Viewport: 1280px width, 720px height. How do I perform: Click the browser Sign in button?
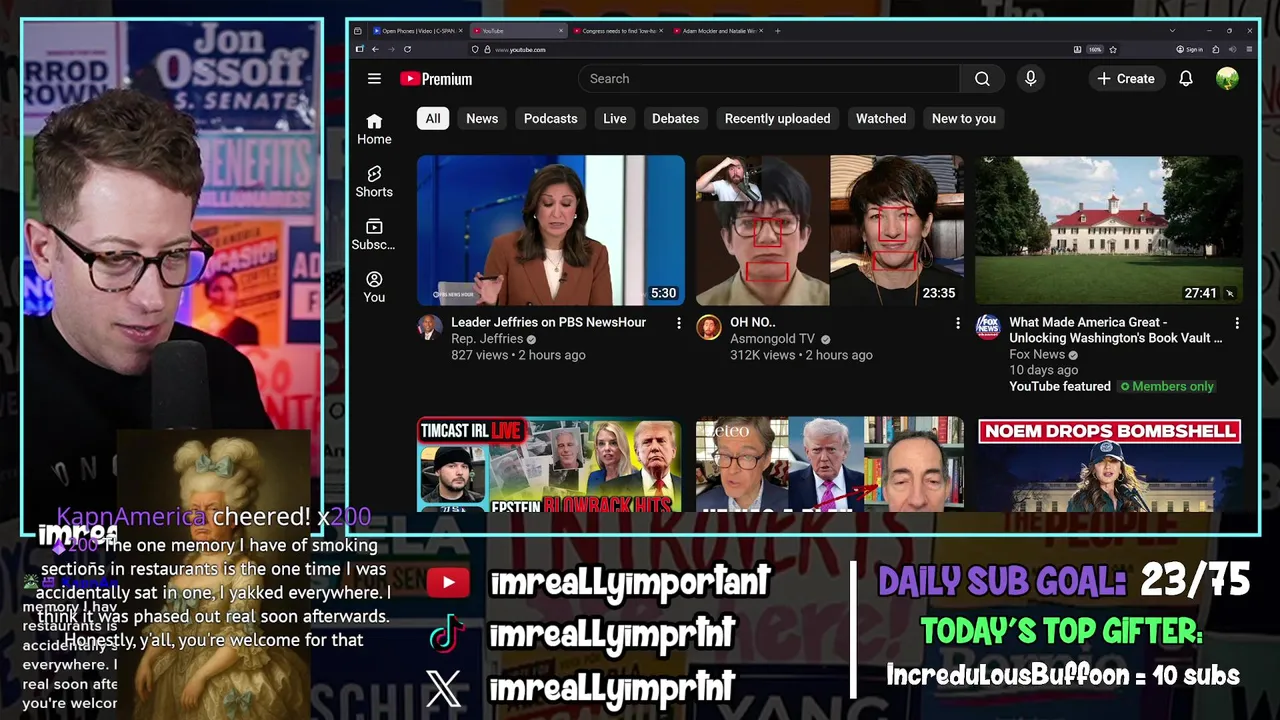coord(1189,49)
